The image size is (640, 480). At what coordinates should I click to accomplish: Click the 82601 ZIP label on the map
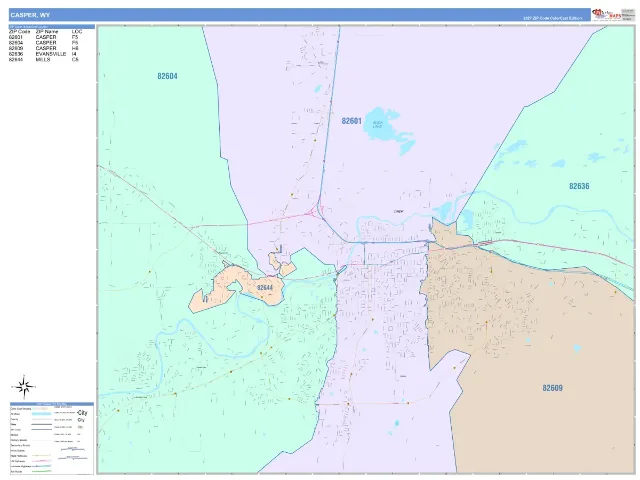pos(351,121)
